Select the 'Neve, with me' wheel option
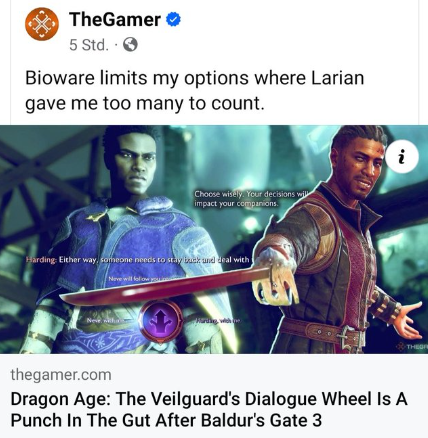Image resolution: width=428 pixels, height=438 pixels. point(106,320)
